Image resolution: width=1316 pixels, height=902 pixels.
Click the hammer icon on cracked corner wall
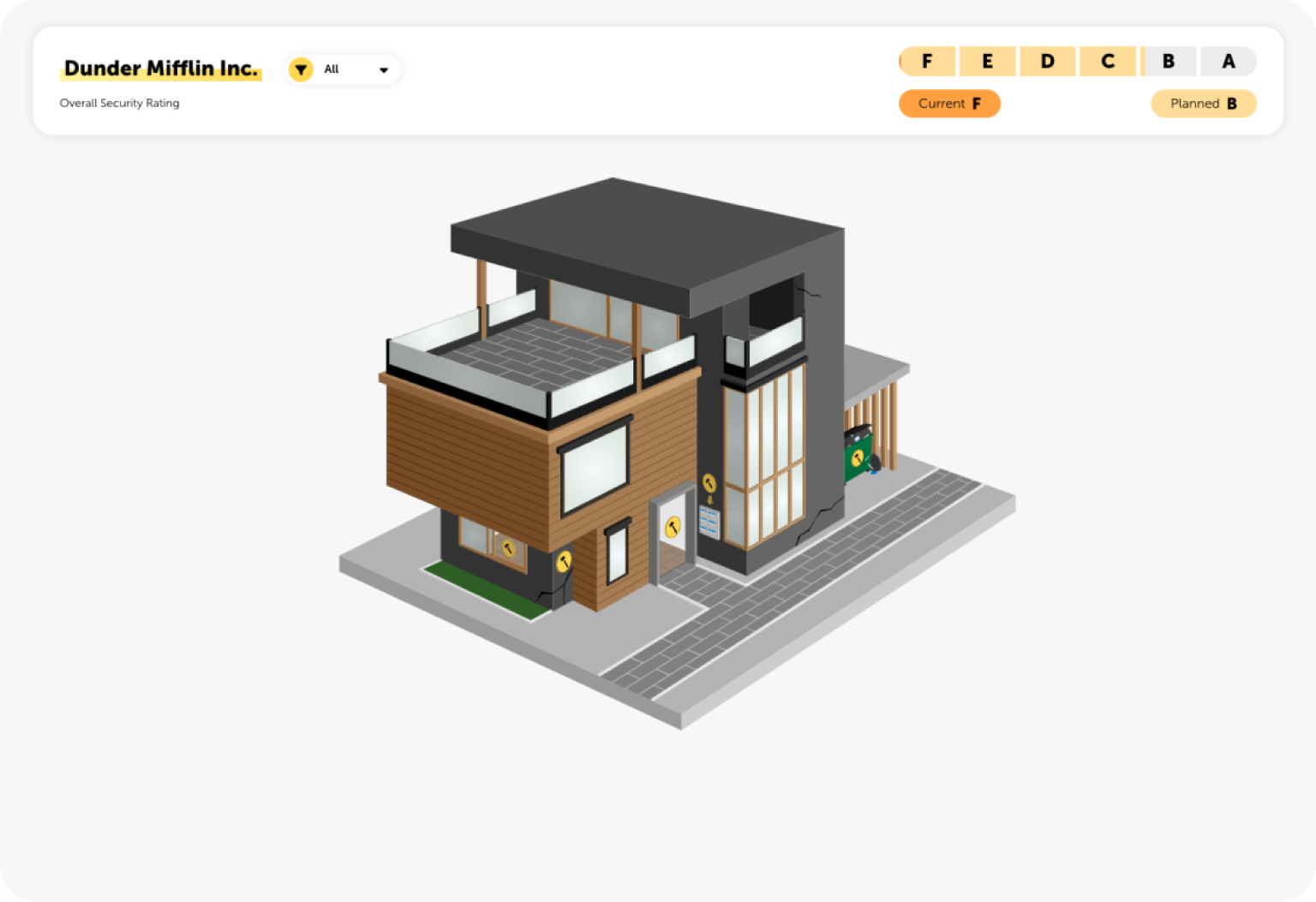(564, 562)
